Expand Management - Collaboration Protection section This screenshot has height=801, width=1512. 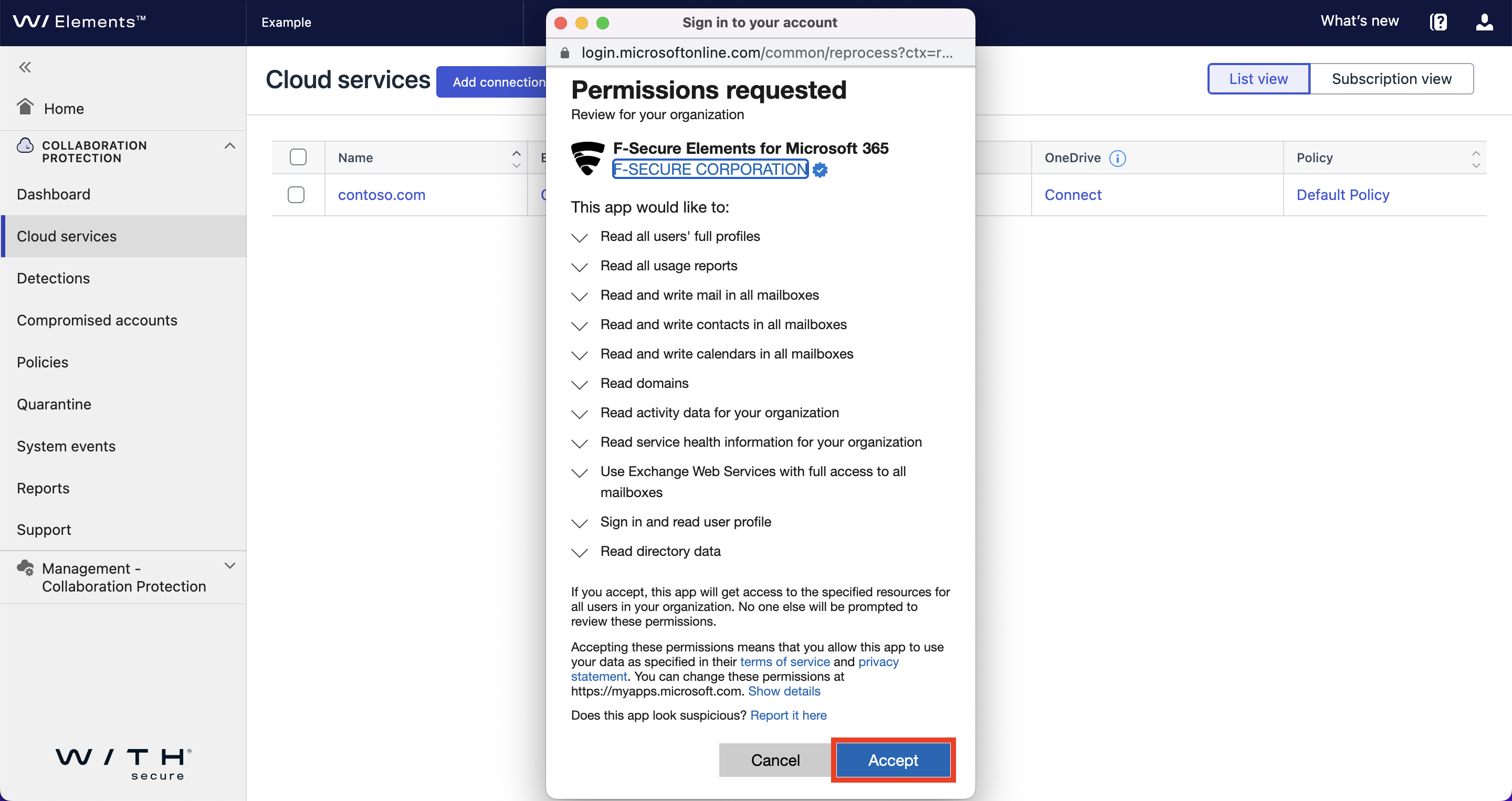[230, 566]
